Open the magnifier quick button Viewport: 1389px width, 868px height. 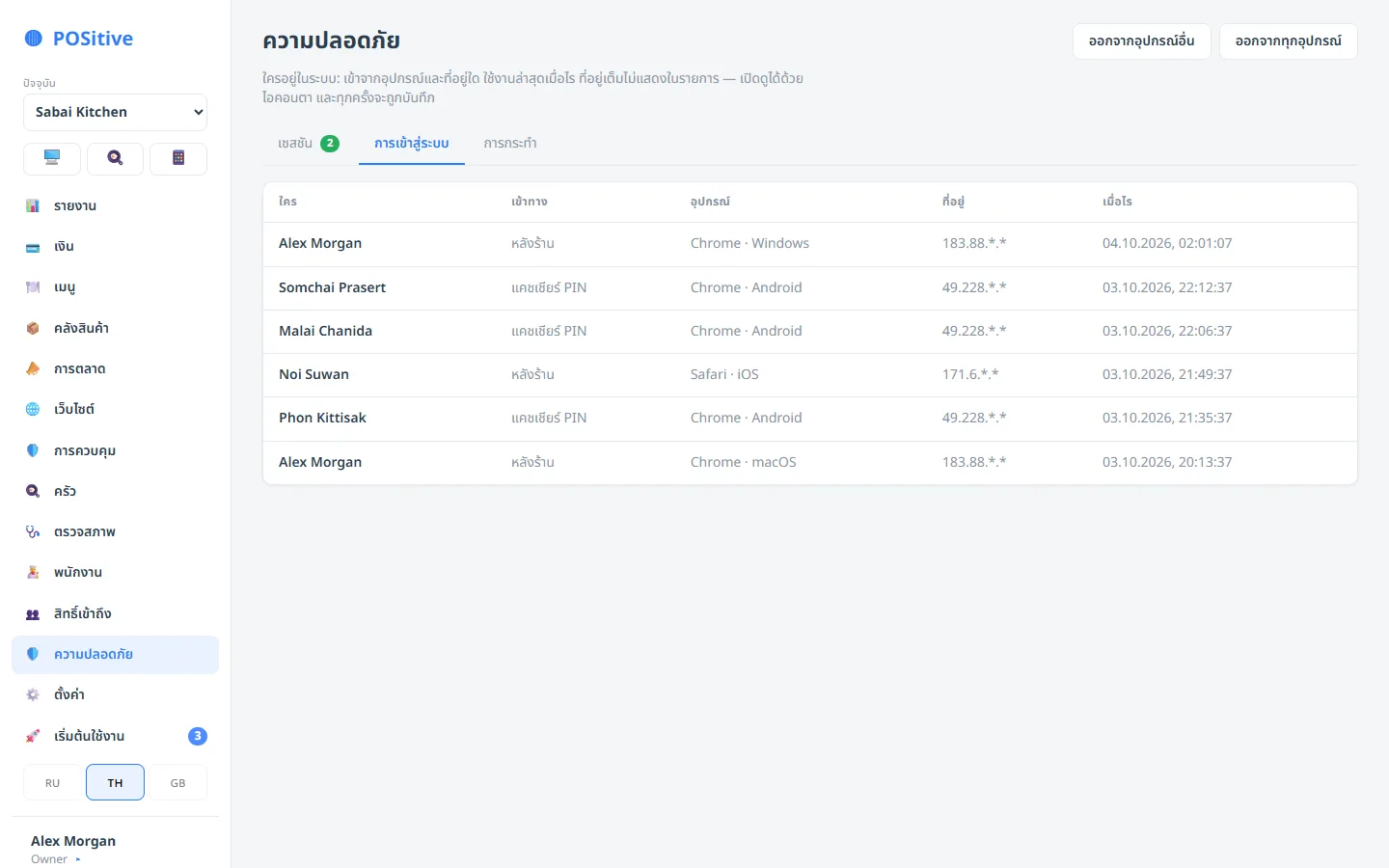(x=115, y=158)
